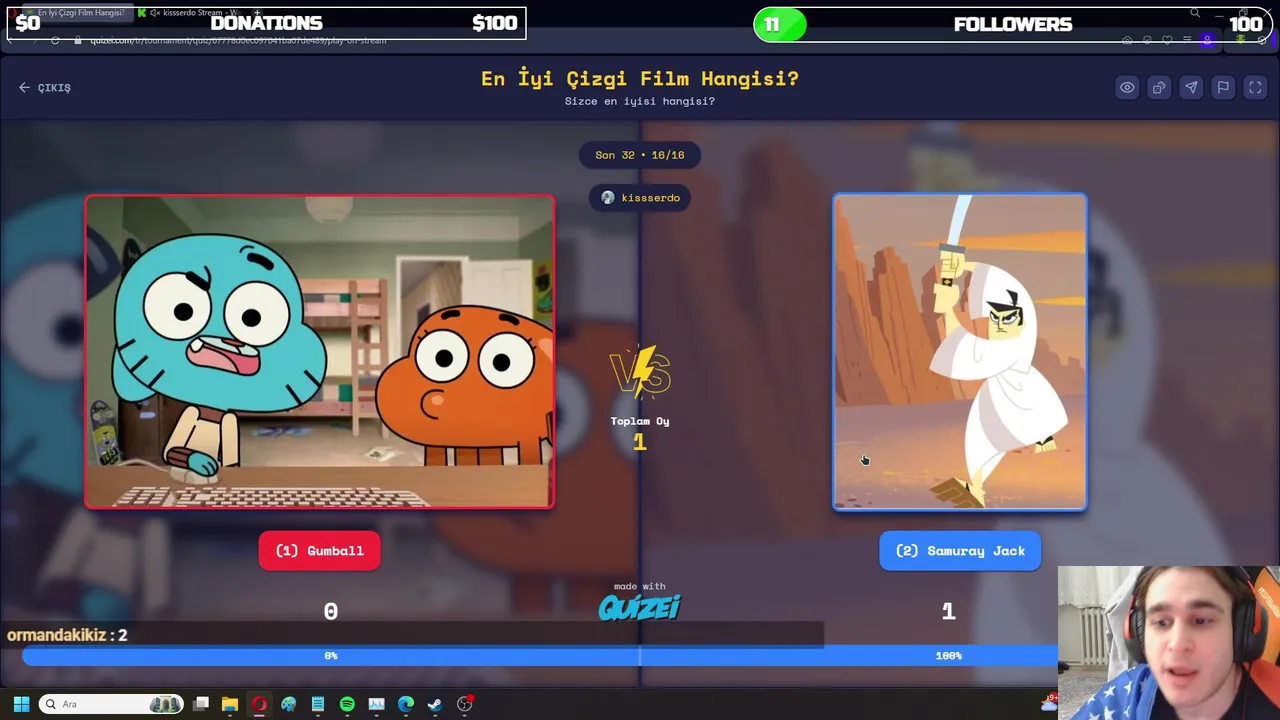The width and height of the screenshot is (1280, 720).
Task: Click the blue vote percentage bar
Action: [540, 656]
